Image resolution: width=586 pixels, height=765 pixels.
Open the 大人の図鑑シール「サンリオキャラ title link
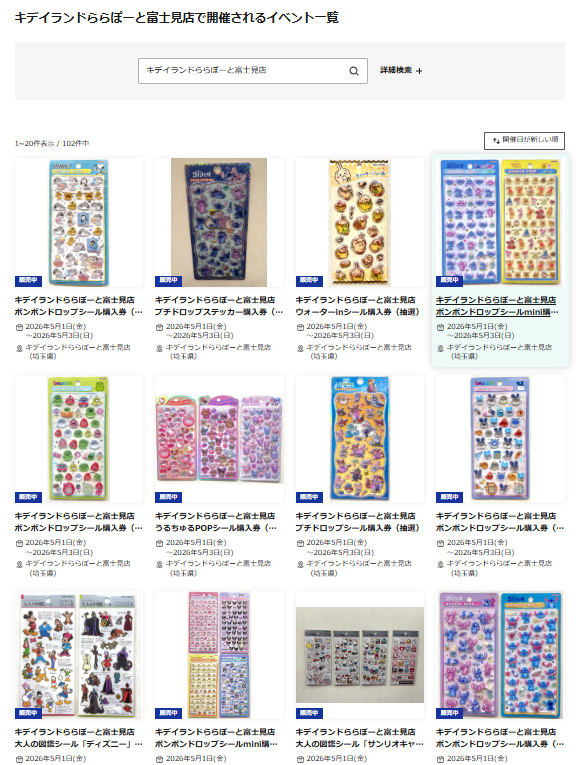click(360, 738)
